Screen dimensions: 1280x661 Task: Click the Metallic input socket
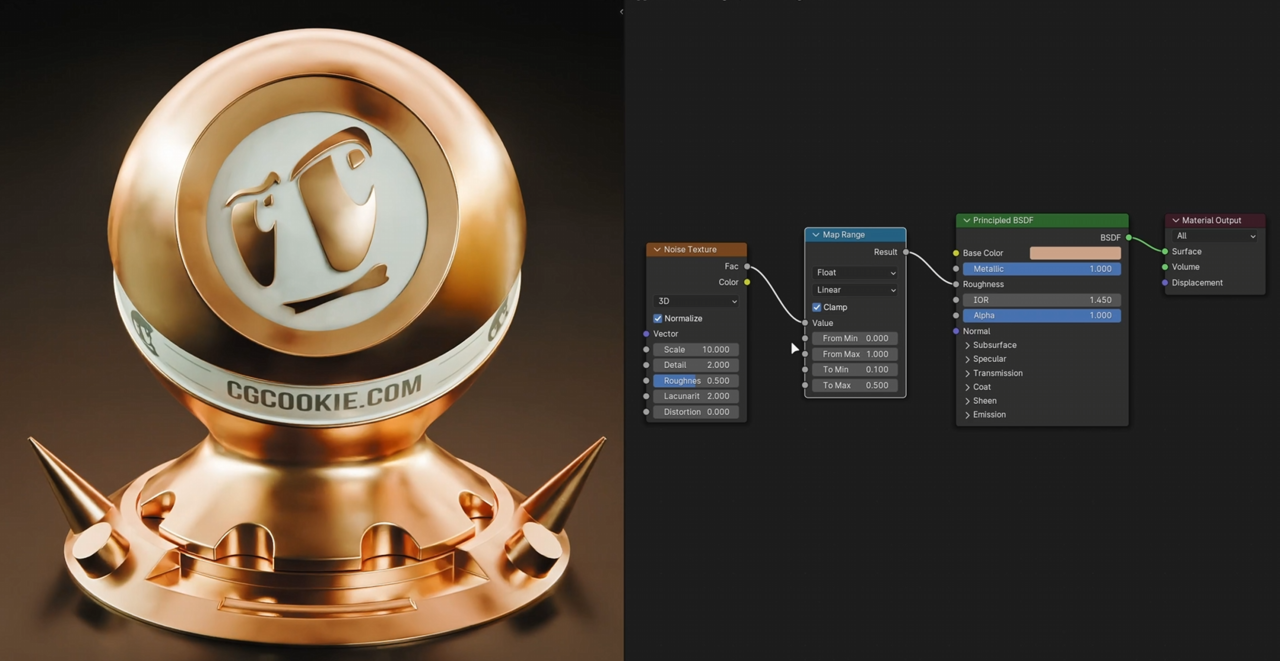[x=956, y=268]
